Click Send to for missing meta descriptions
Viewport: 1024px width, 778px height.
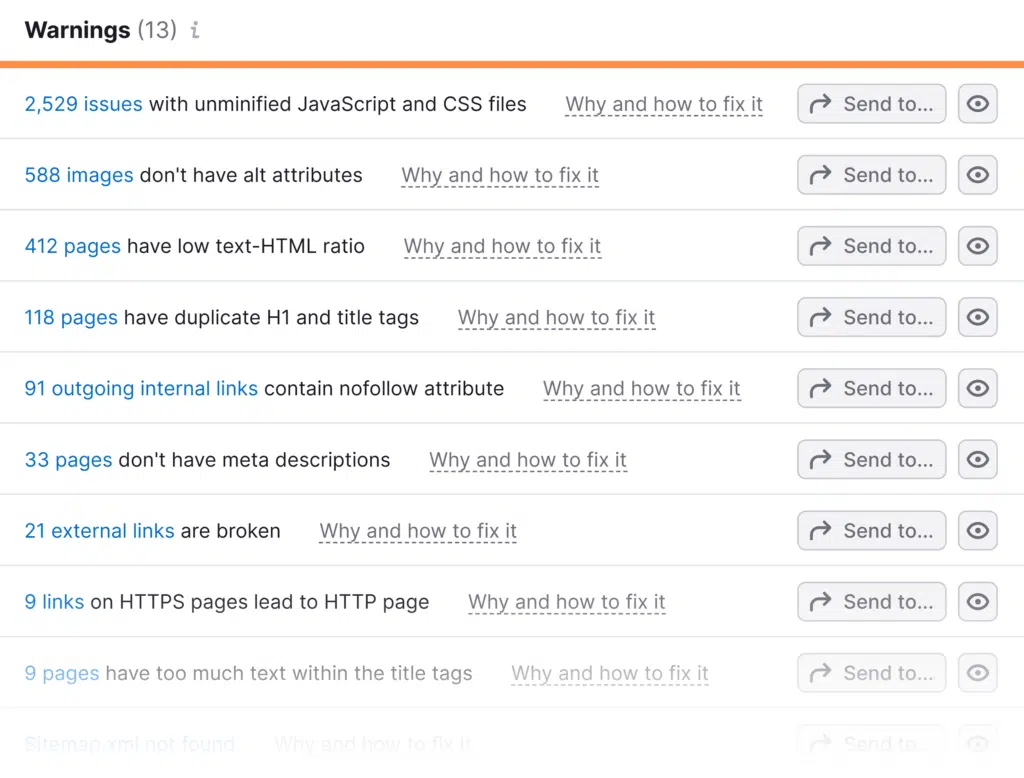(x=871, y=460)
